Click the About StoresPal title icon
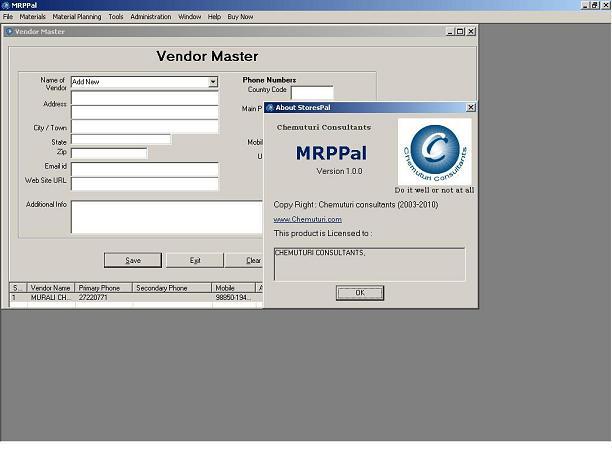 (270, 108)
